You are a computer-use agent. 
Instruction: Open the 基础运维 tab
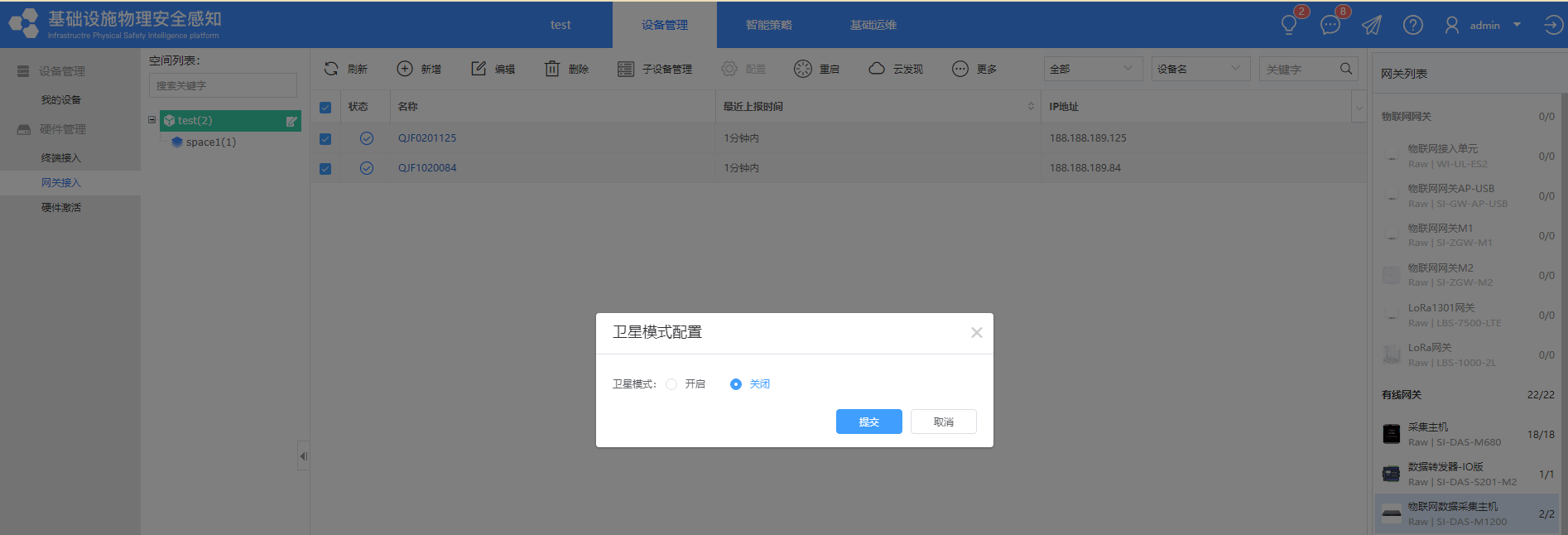pyautogui.click(x=873, y=25)
